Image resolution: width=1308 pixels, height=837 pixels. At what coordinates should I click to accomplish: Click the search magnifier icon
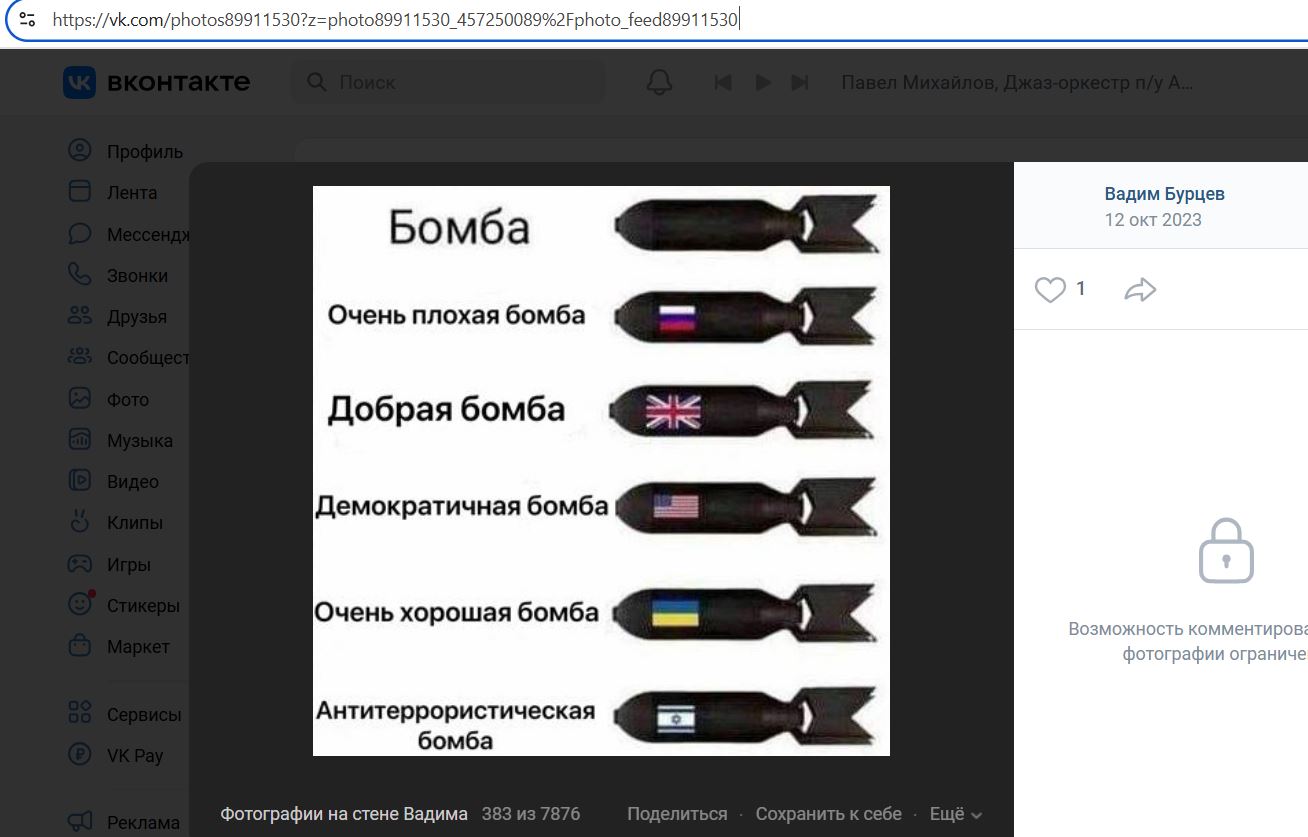tap(317, 82)
